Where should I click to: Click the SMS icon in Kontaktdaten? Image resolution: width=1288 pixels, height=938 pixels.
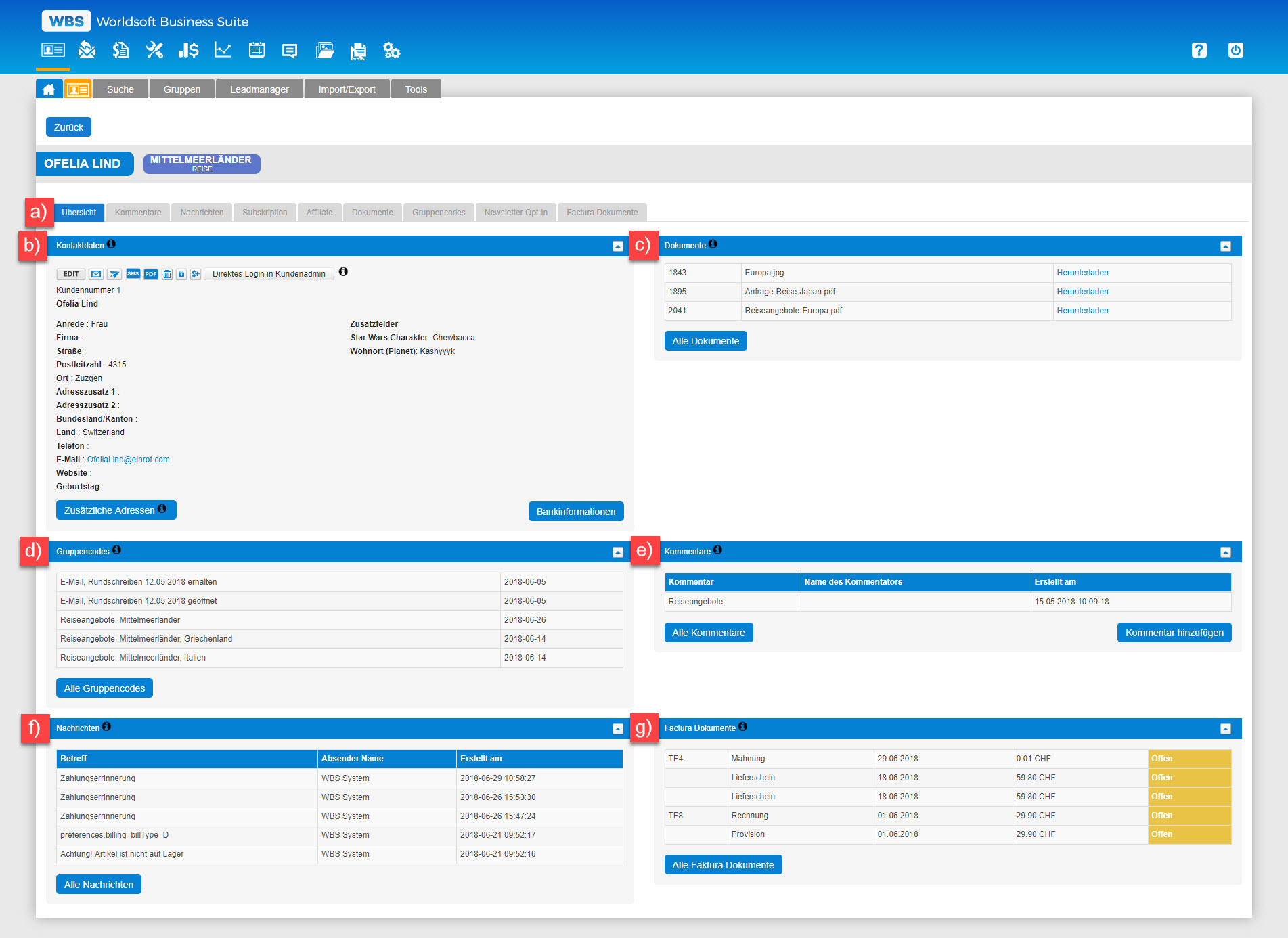coord(133,274)
